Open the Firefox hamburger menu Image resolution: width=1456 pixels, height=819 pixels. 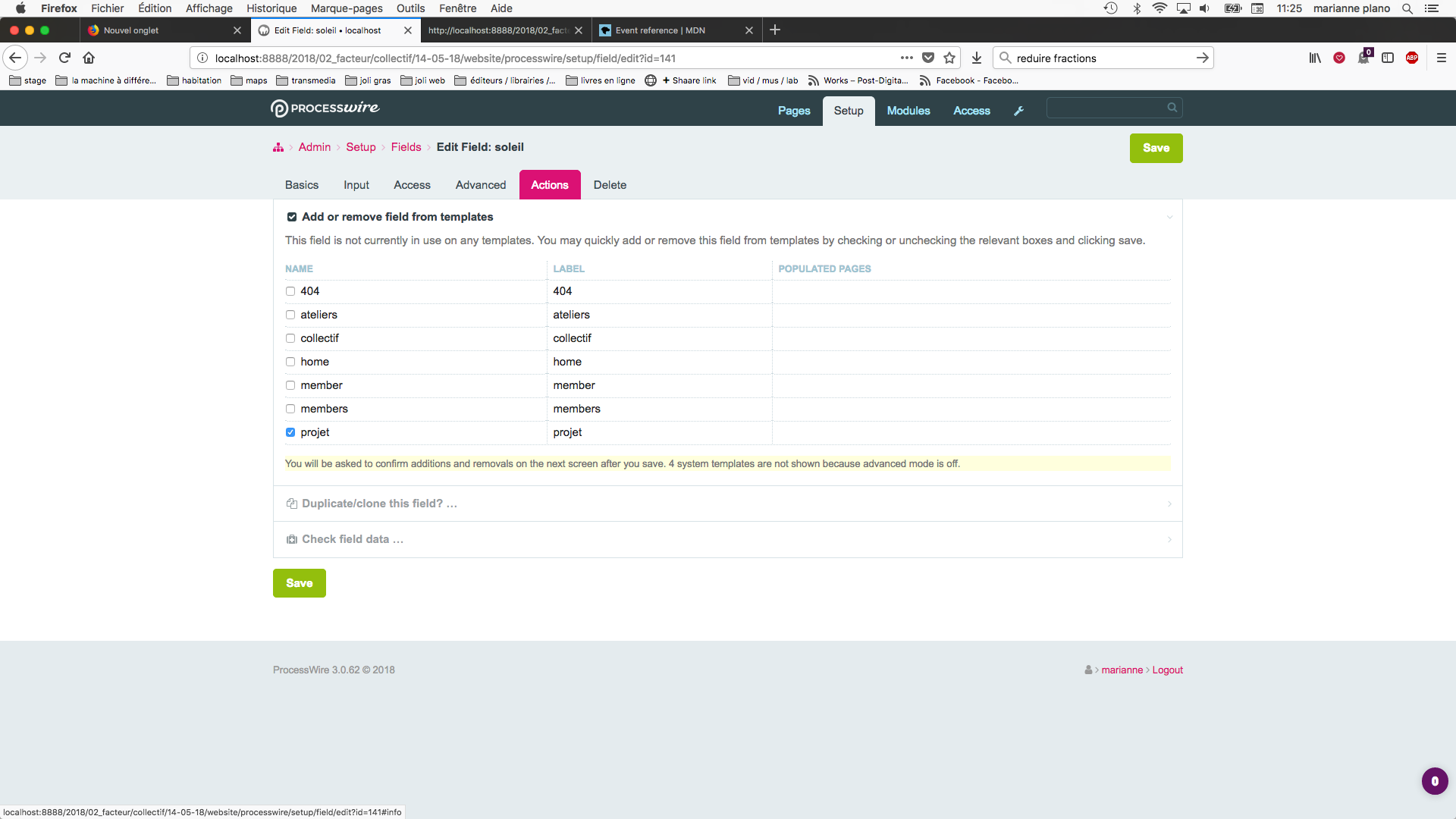(1441, 58)
